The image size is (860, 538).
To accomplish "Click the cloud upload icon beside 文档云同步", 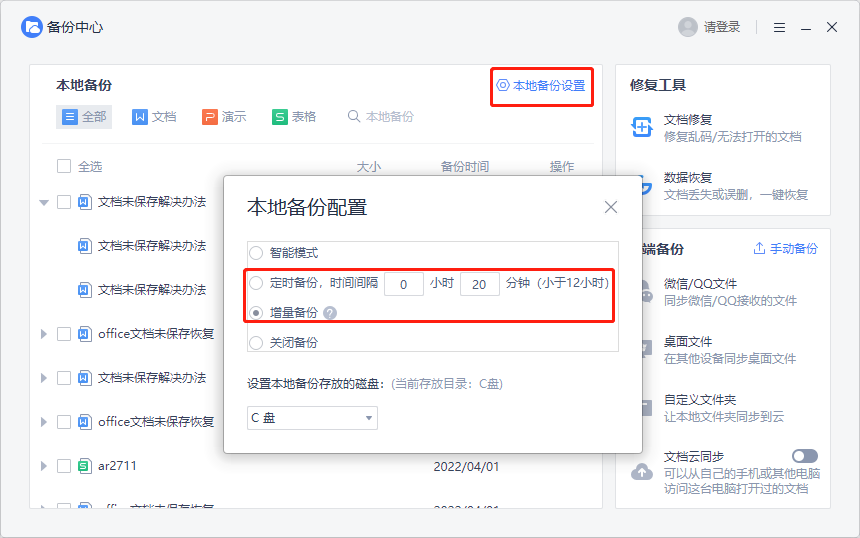I will (642, 472).
